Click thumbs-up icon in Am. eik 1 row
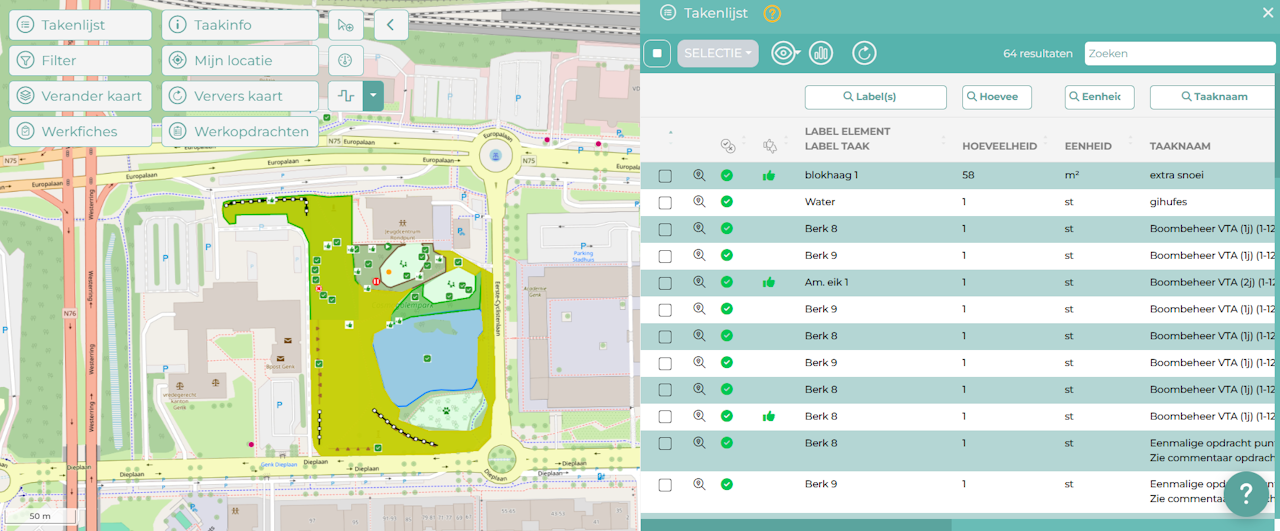 point(769,283)
